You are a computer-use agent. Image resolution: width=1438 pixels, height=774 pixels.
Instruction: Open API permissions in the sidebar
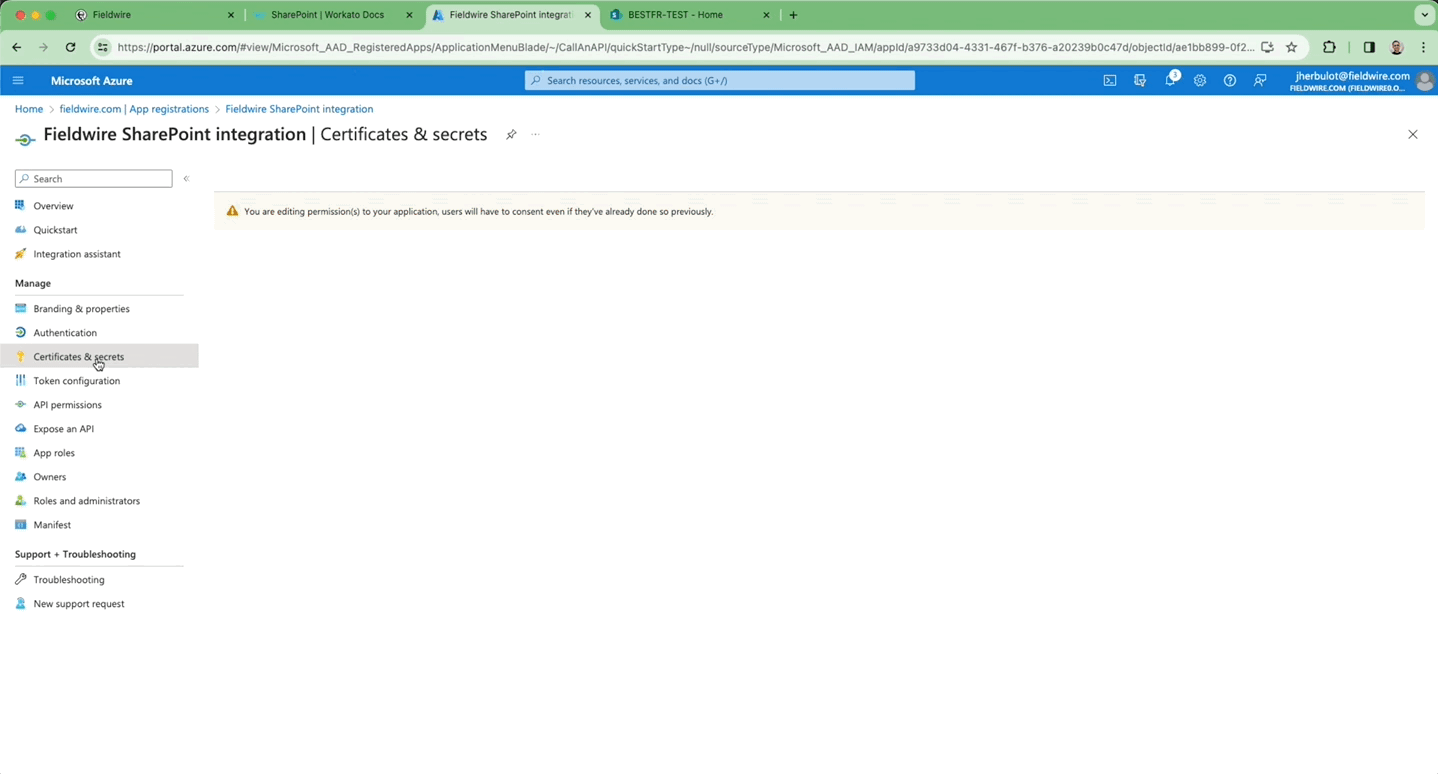[67, 404]
